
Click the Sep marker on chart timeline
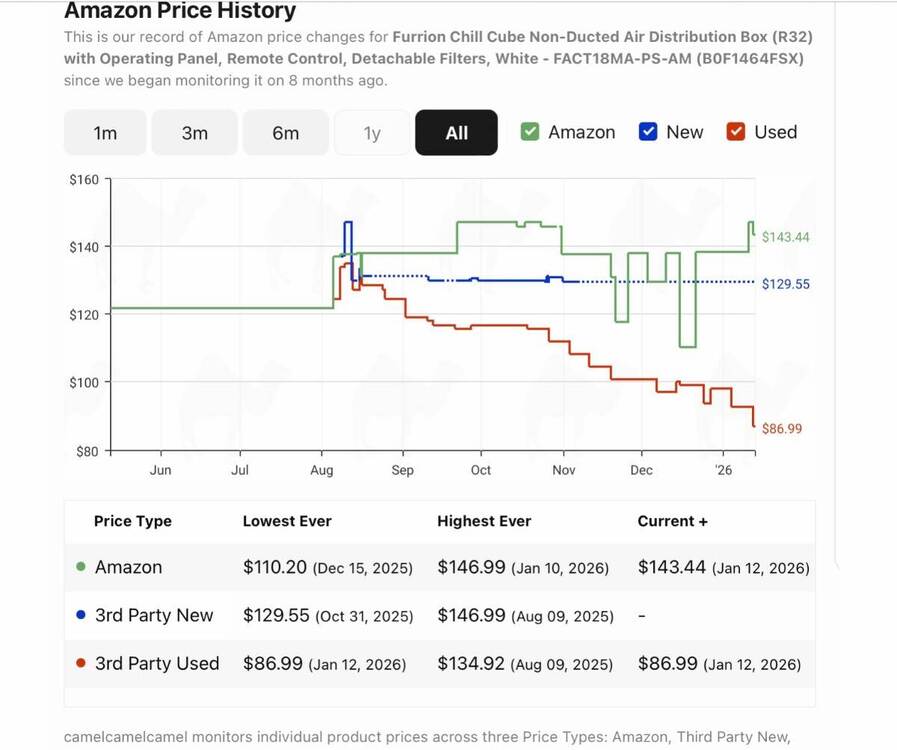402,470
